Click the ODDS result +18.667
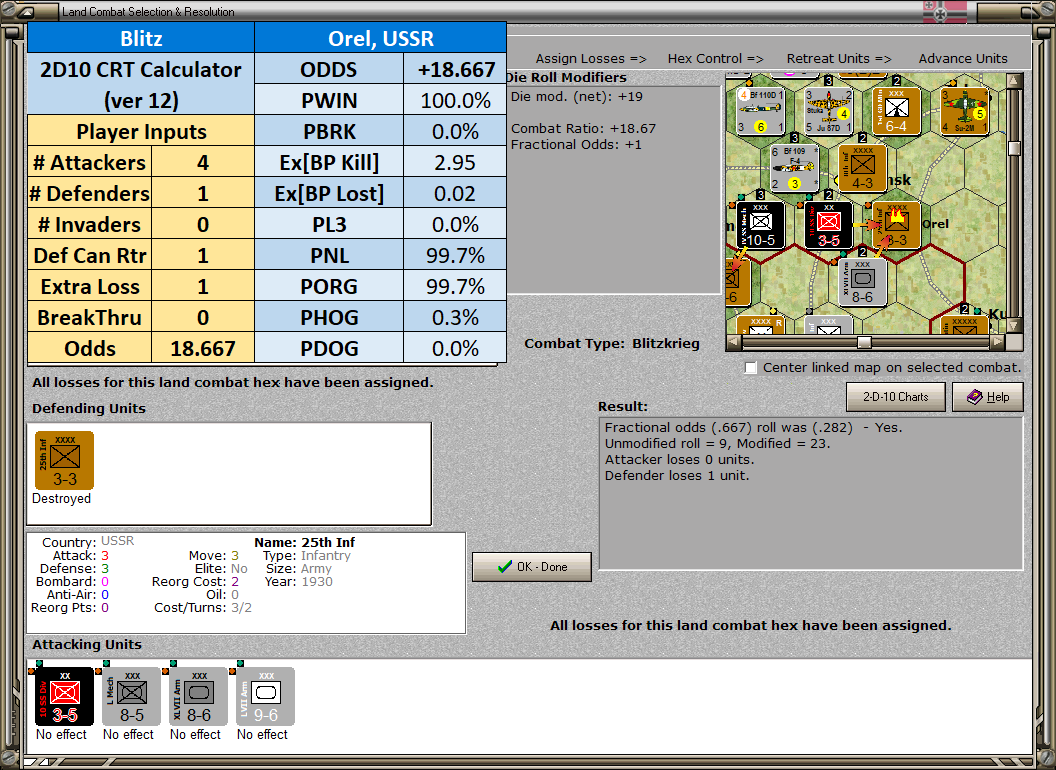Viewport: 1056px width, 770px height. pyautogui.click(x=455, y=69)
